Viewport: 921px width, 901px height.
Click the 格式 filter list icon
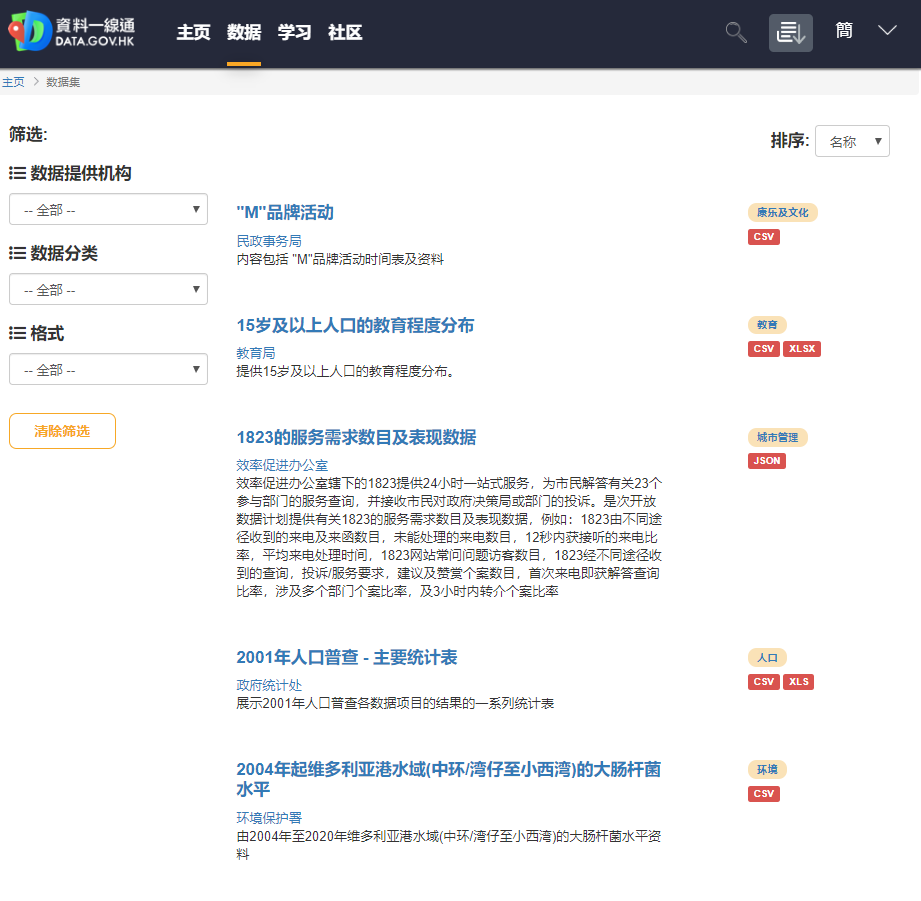coord(18,334)
